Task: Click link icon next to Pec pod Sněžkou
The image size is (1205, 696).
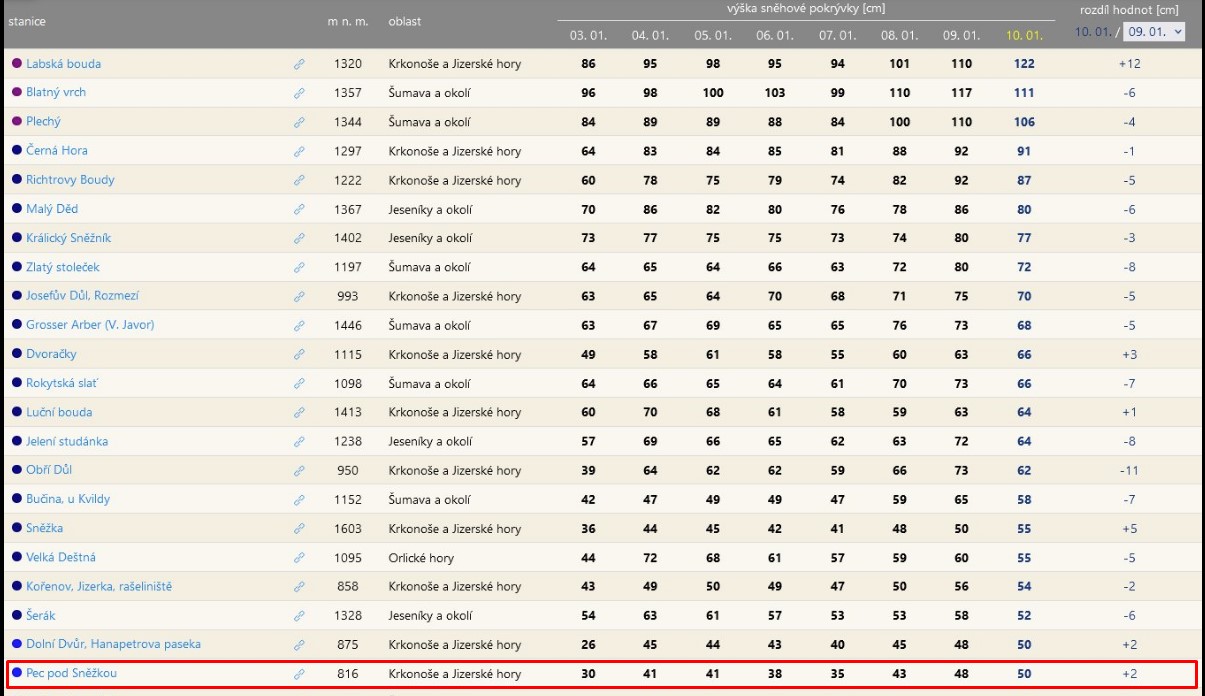Action: [299, 674]
